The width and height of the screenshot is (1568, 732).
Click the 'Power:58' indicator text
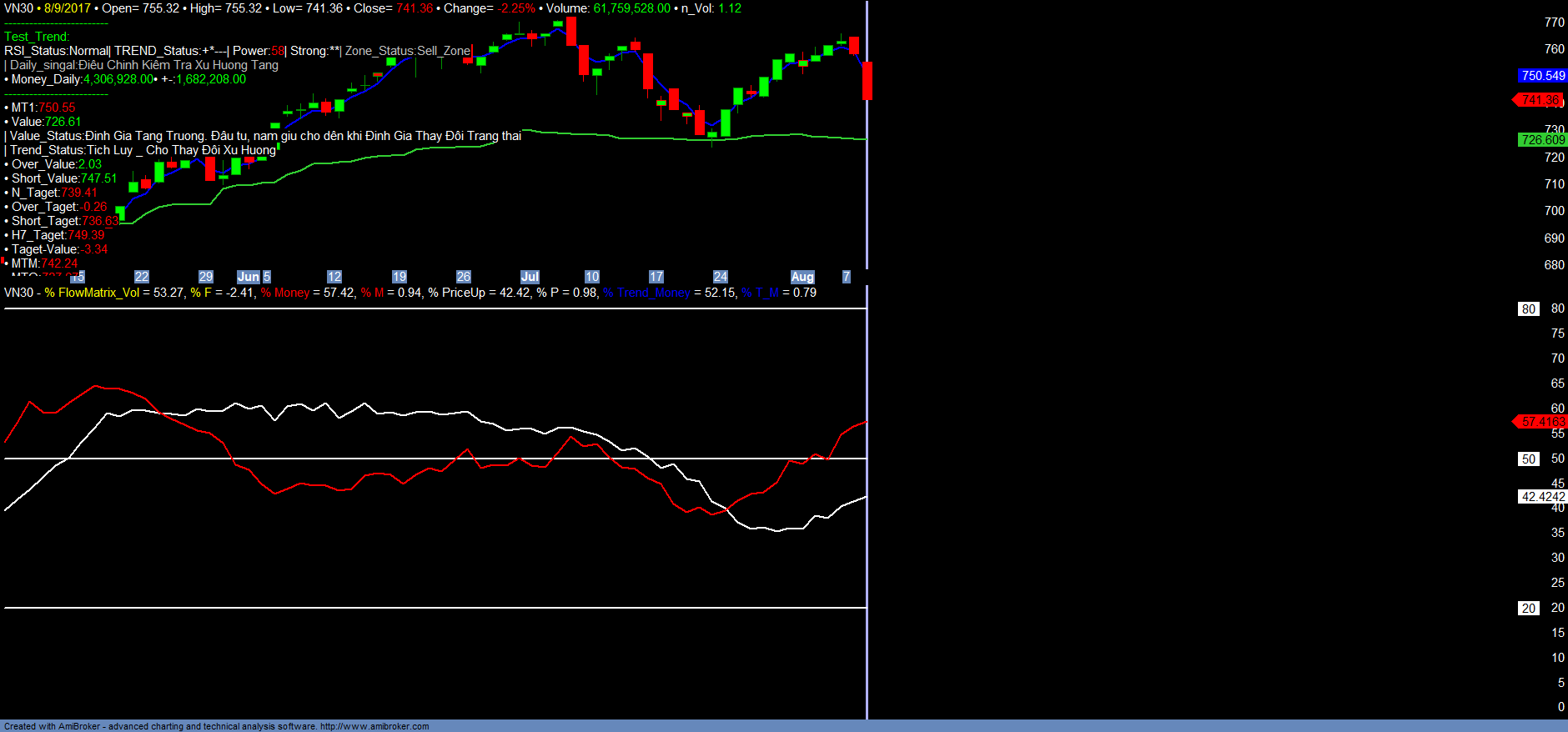259,51
